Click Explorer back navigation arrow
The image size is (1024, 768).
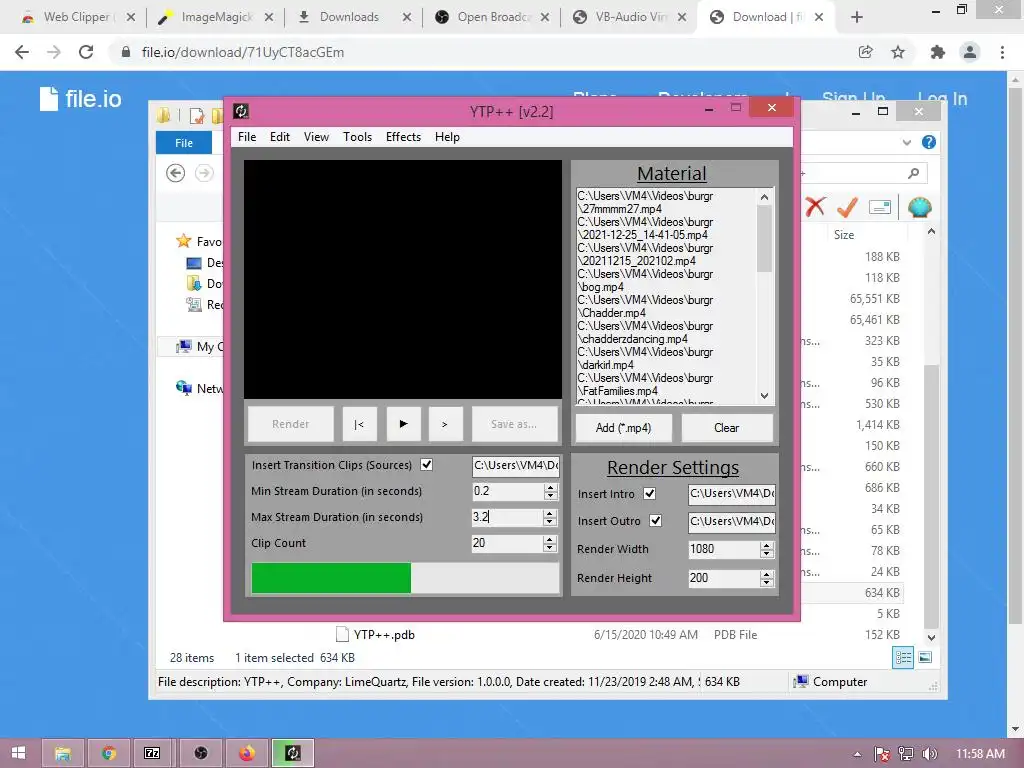(175, 173)
